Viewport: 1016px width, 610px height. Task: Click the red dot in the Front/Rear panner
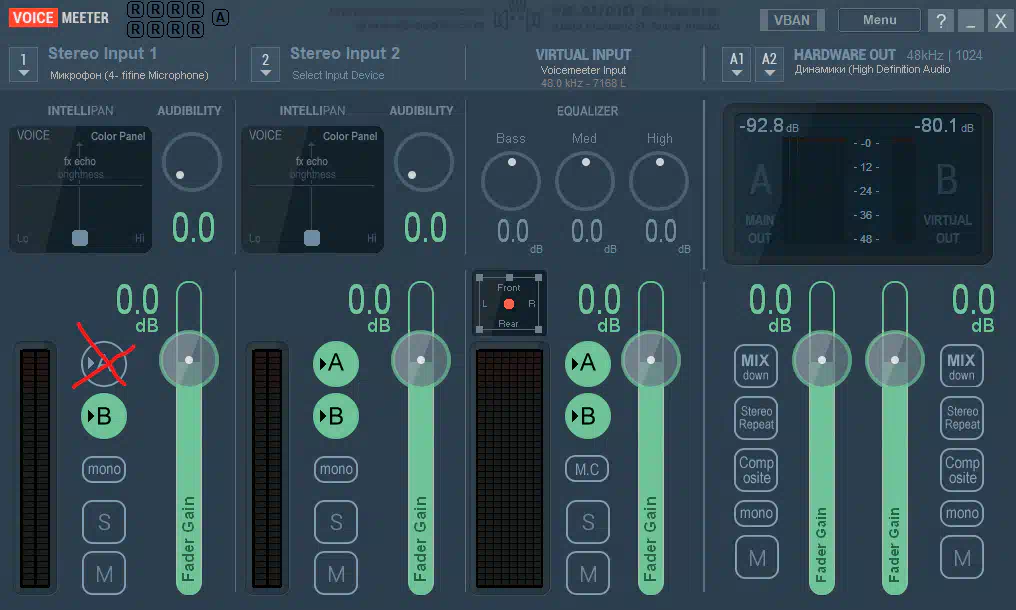point(509,304)
